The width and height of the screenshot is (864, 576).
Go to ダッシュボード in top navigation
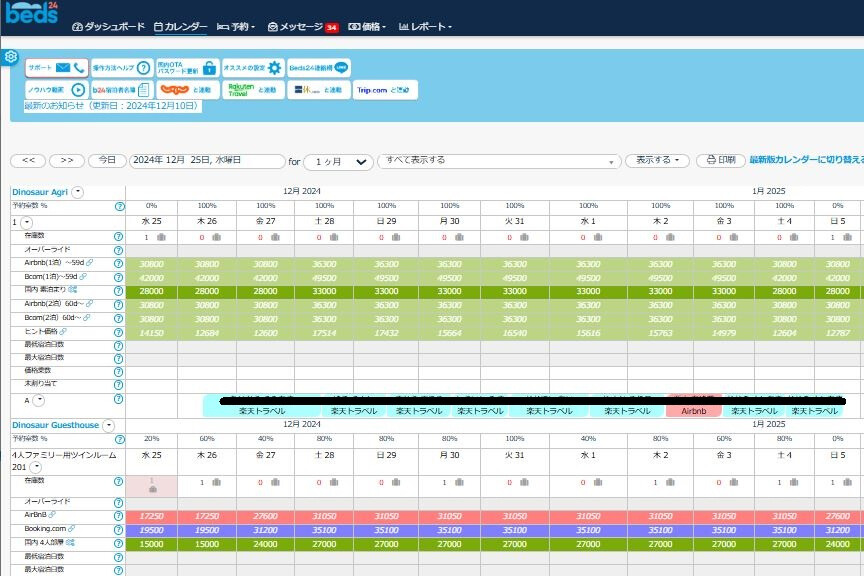(x=109, y=26)
